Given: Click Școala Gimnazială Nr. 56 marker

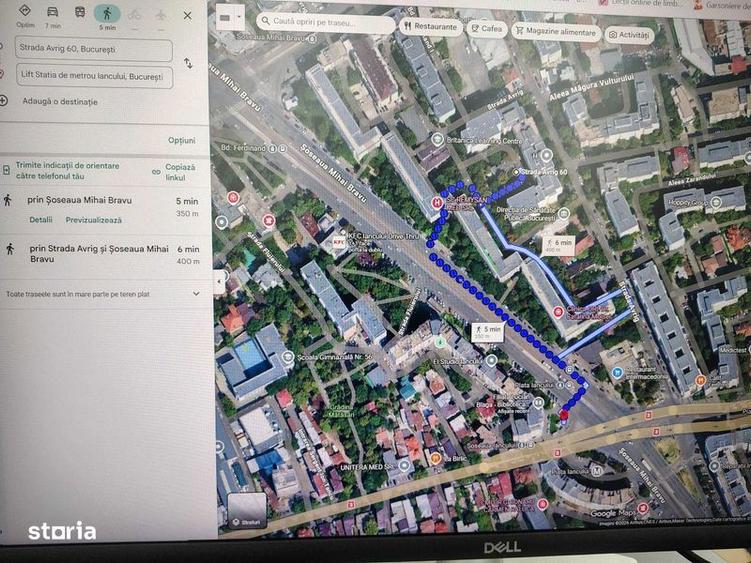Looking at the screenshot, I should click(287, 356).
